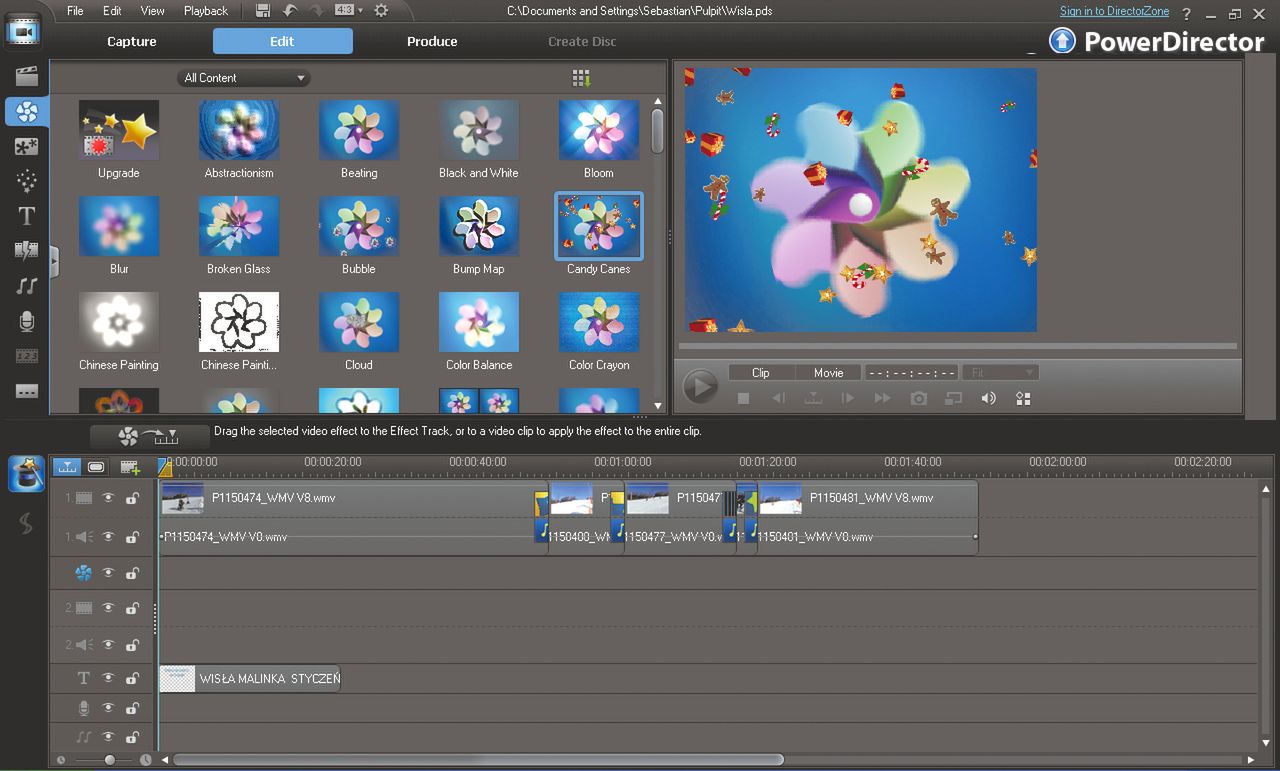The height and width of the screenshot is (771, 1280).
Task: Select the Bloom effect thumbnail
Action: (599, 130)
